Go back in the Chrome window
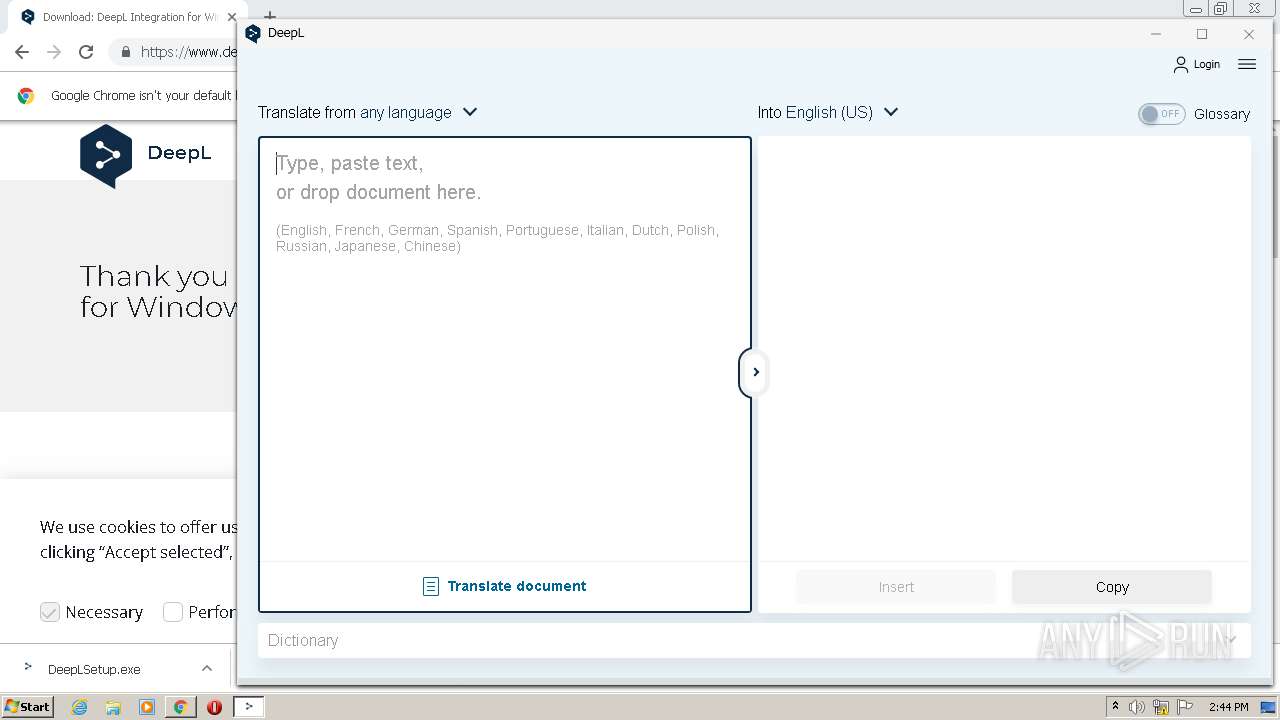 coord(22,52)
